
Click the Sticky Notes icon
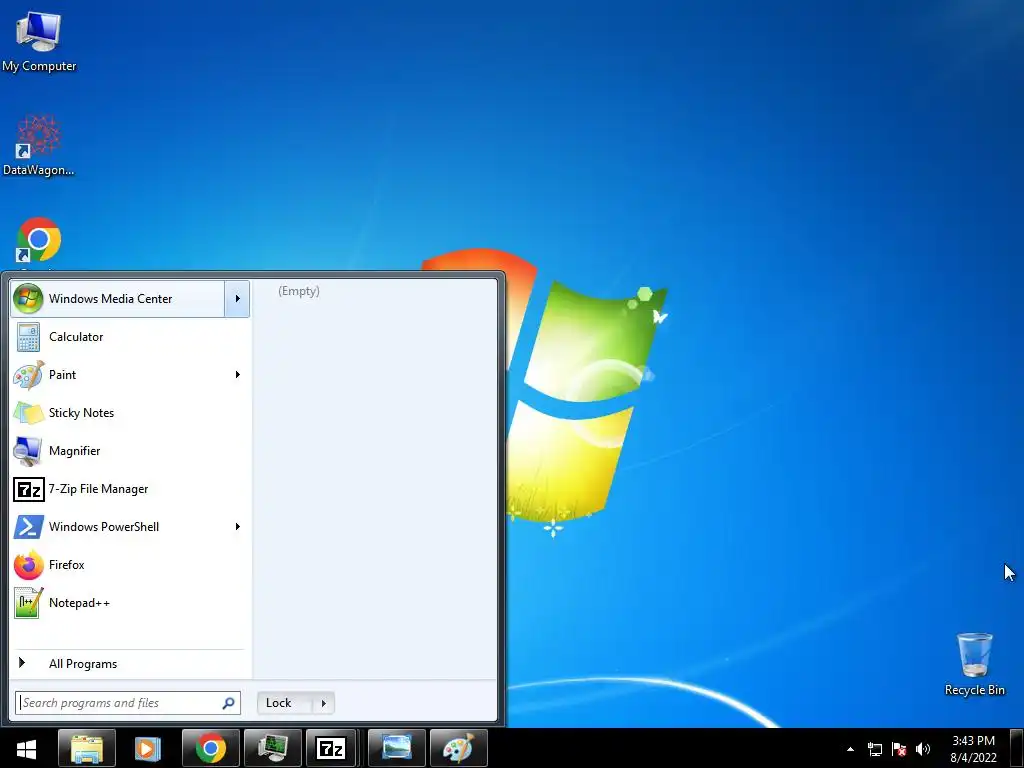28,413
